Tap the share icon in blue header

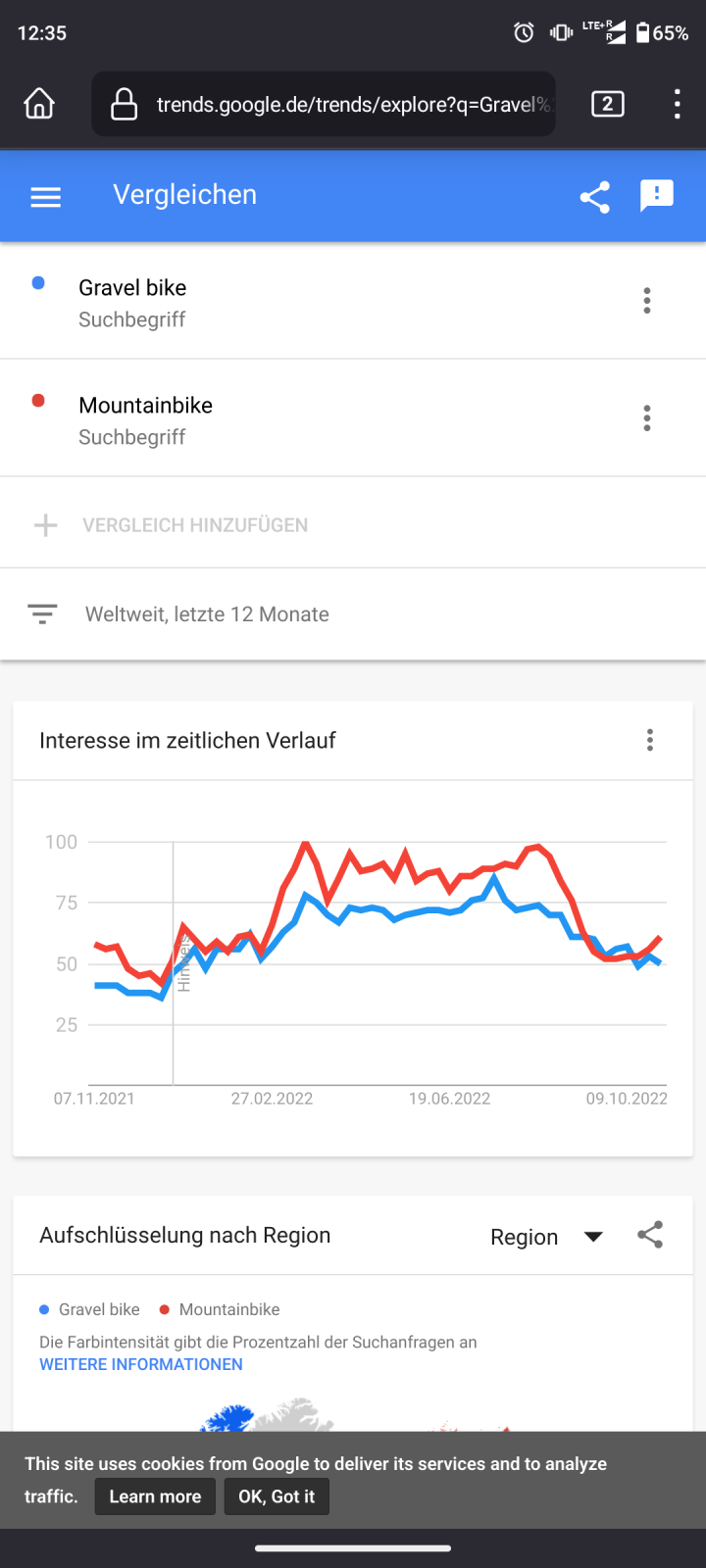pos(594,197)
